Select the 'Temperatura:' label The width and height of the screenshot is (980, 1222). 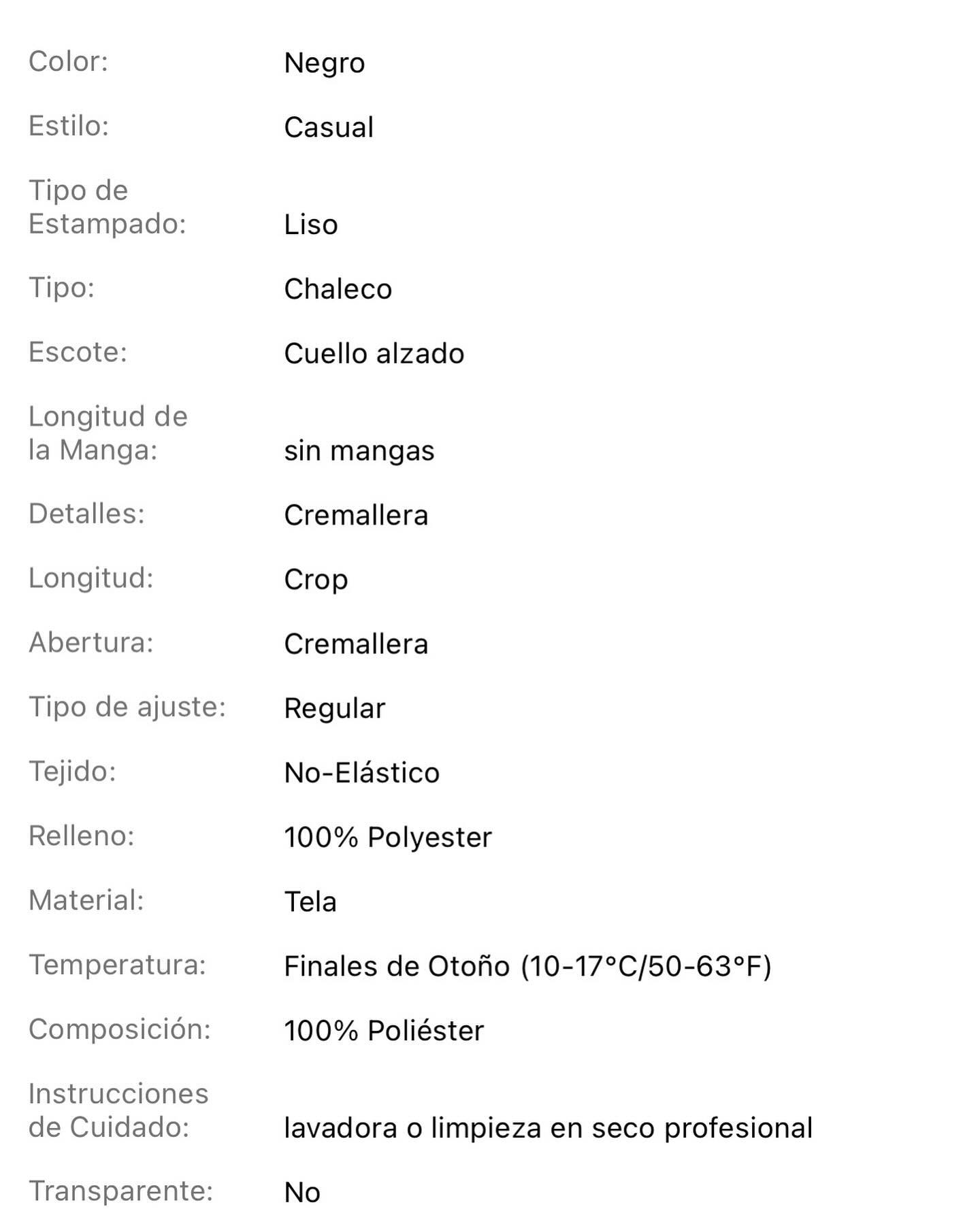117,965
